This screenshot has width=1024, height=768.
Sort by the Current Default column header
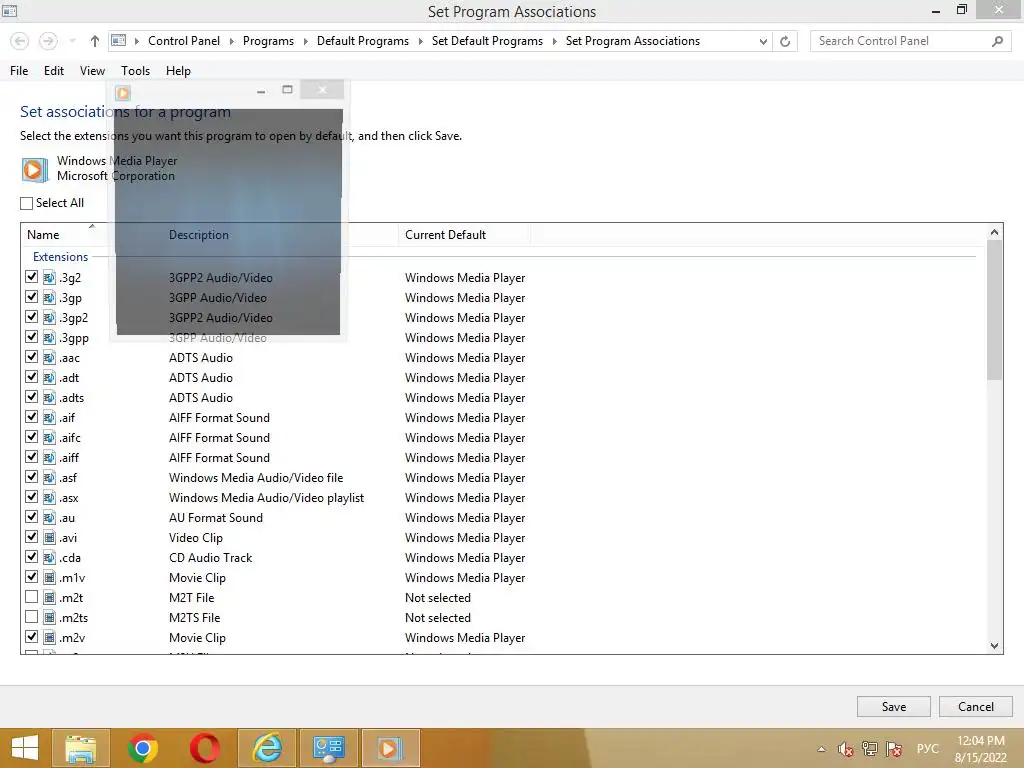click(445, 235)
